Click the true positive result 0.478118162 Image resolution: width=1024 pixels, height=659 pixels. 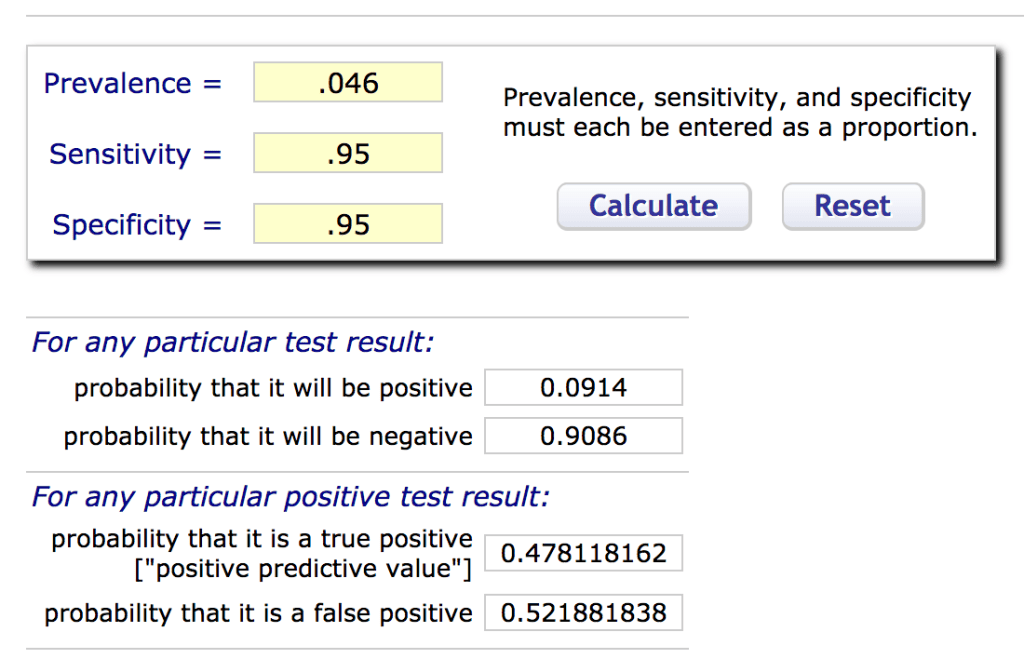pyautogui.click(x=583, y=553)
